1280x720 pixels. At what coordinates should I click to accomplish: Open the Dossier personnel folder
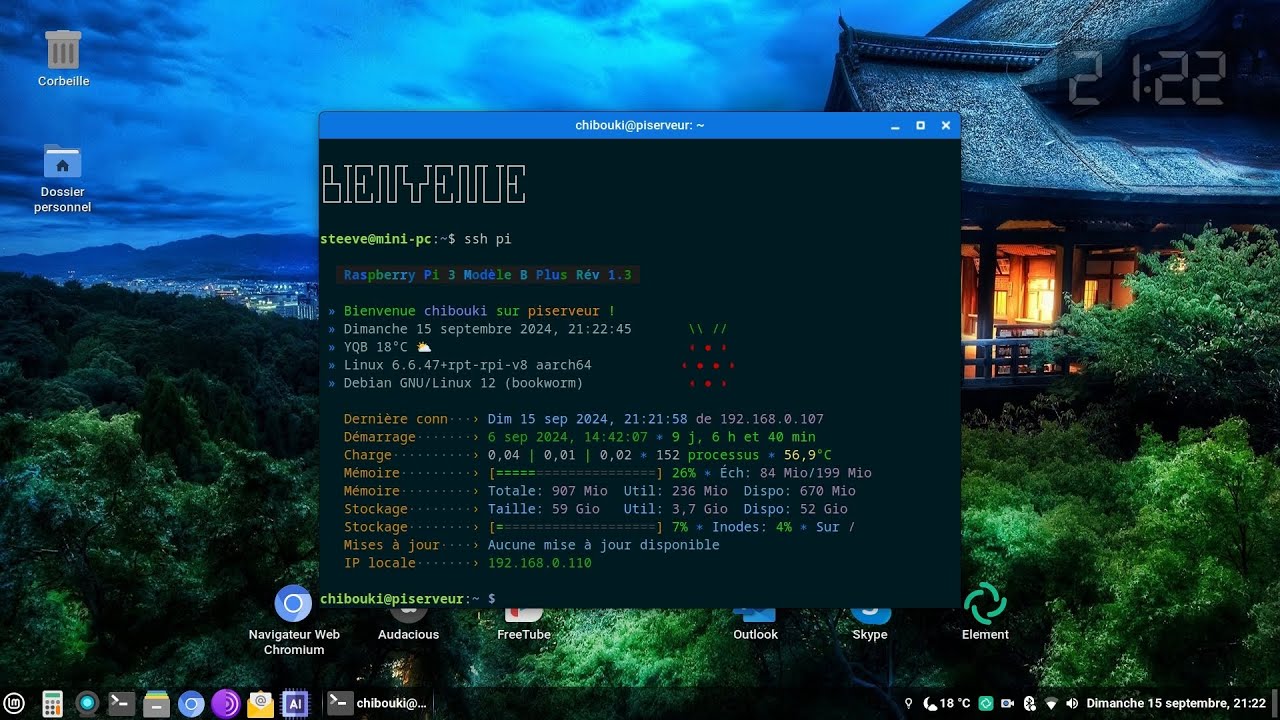click(63, 178)
